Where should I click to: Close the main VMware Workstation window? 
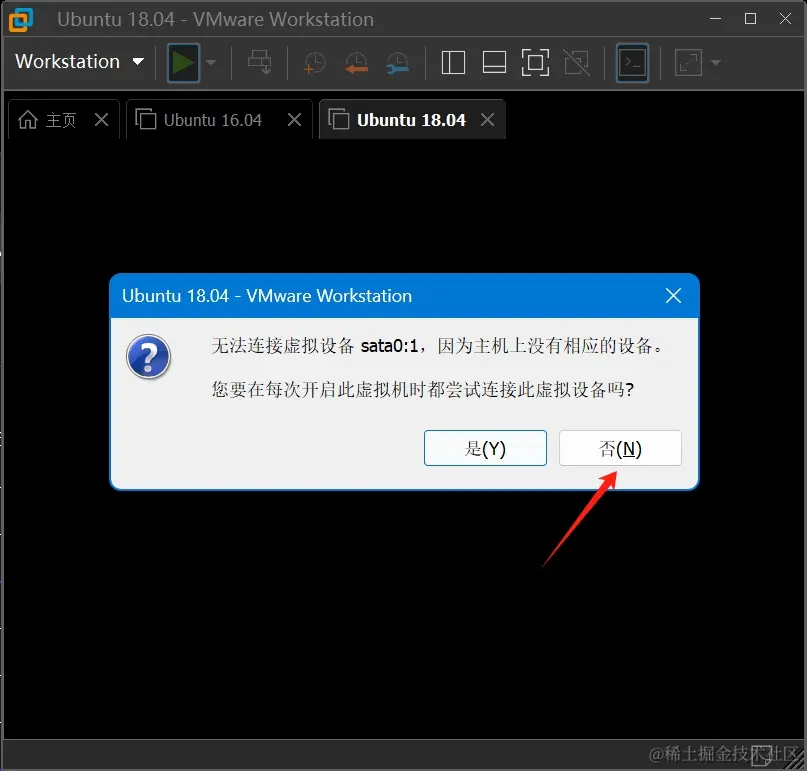point(785,19)
